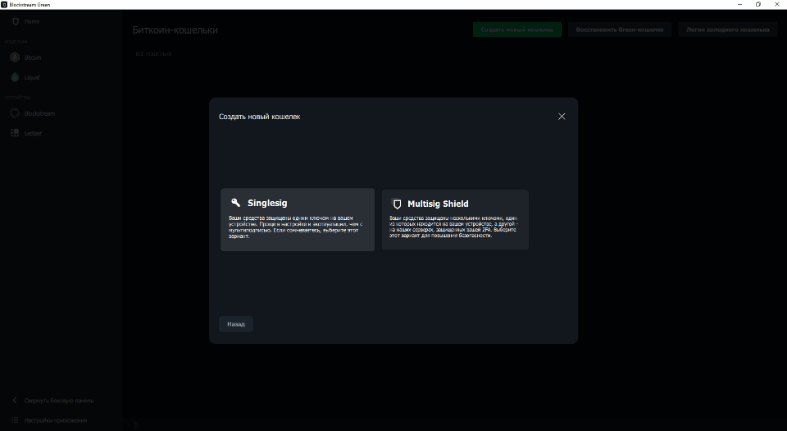This screenshot has height=431, width=787.
Task: Maximize the Blockstream Green window
Action: [758, 5]
